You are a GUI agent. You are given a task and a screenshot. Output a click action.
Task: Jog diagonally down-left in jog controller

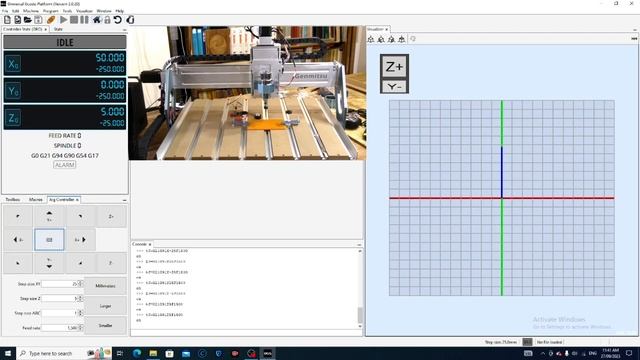18,263
